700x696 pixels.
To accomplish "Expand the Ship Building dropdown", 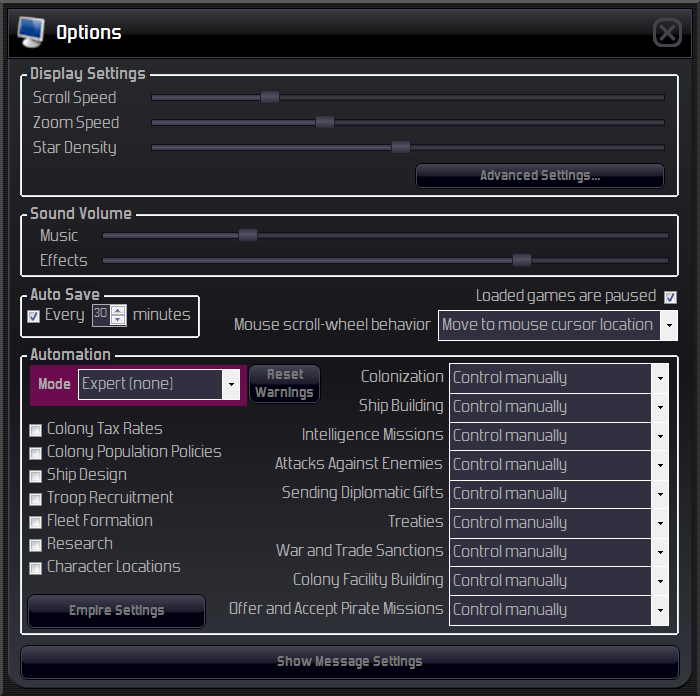I will [x=559, y=407].
